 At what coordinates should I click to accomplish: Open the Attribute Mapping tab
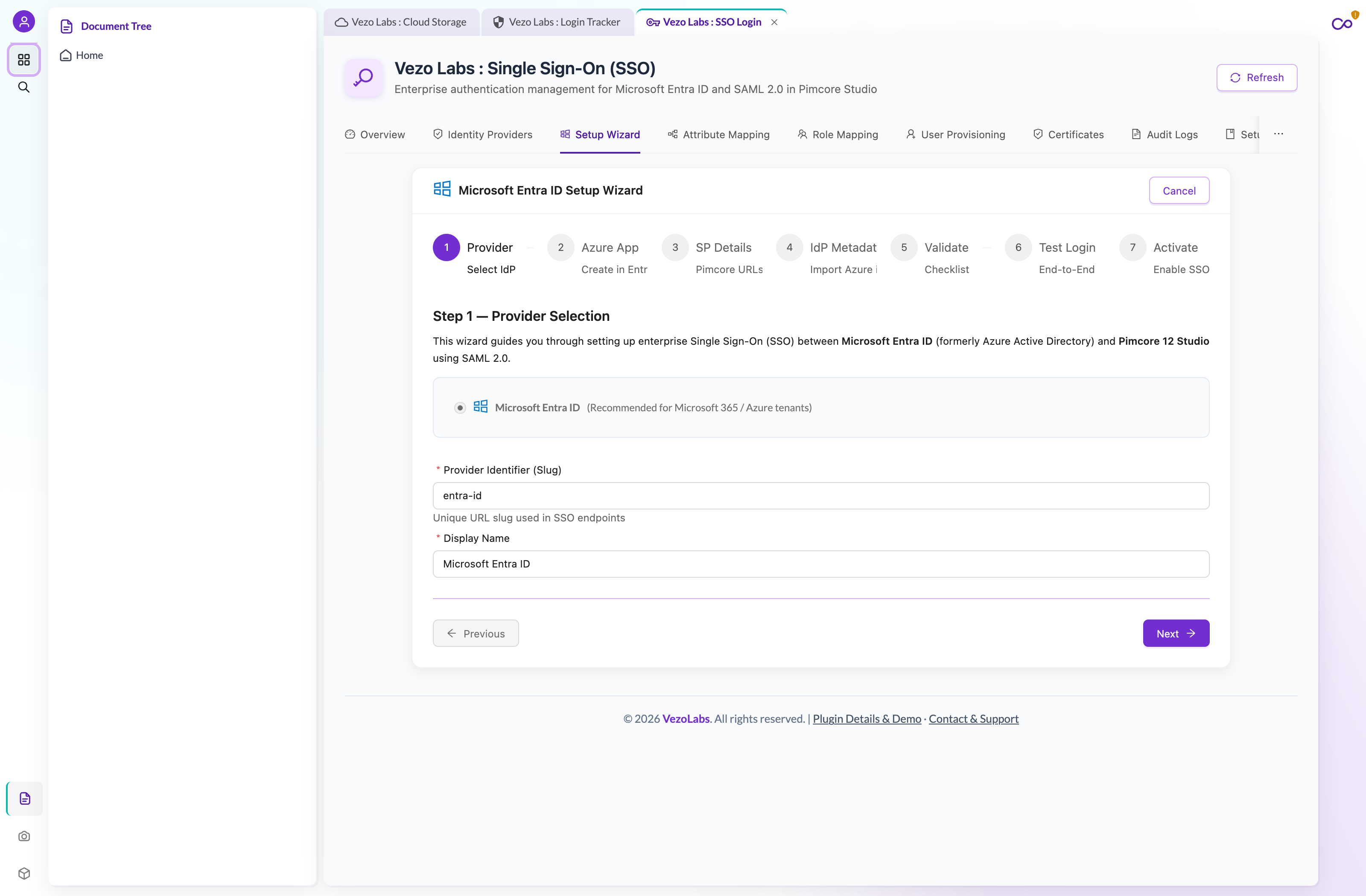click(x=718, y=134)
